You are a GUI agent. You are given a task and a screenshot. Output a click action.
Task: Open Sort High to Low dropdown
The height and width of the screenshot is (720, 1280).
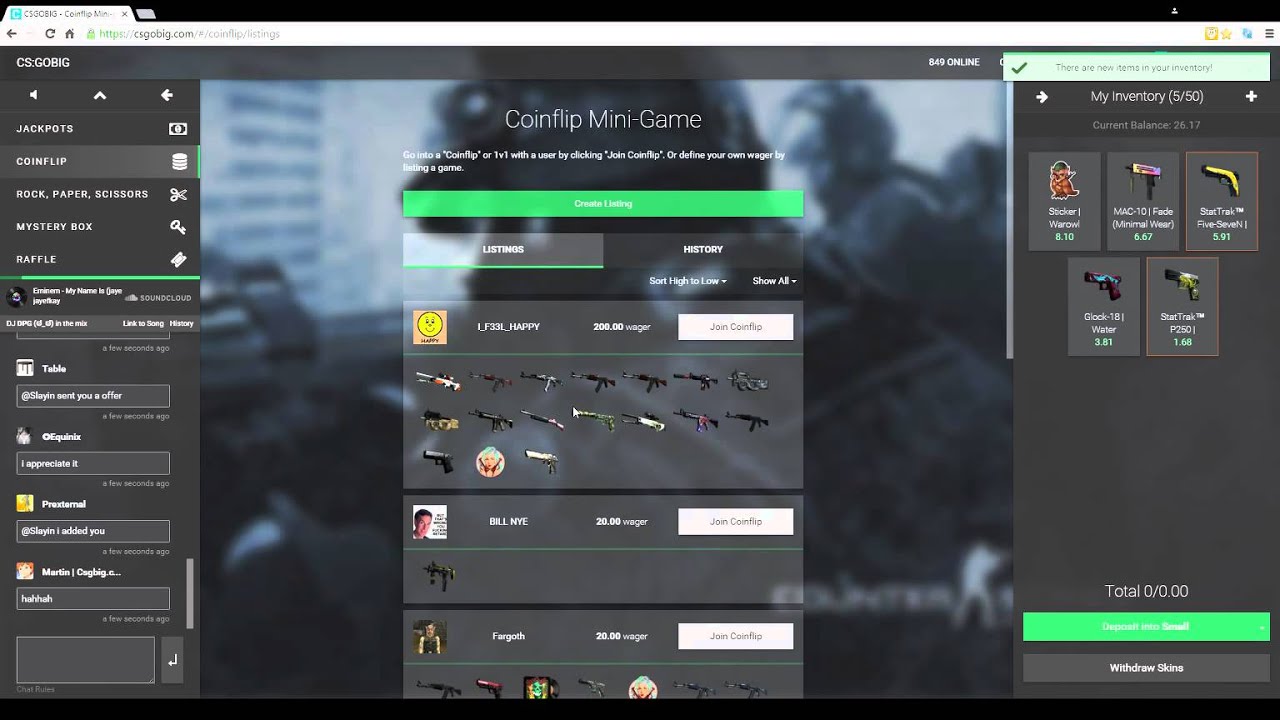(688, 281)
